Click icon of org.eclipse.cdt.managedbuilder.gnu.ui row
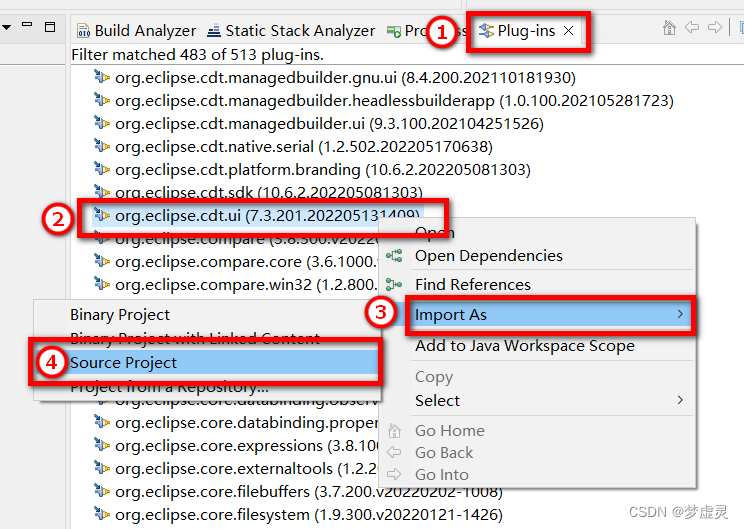Image resolution: width=744 pixels, height=529 pixels. pos(102,76)
